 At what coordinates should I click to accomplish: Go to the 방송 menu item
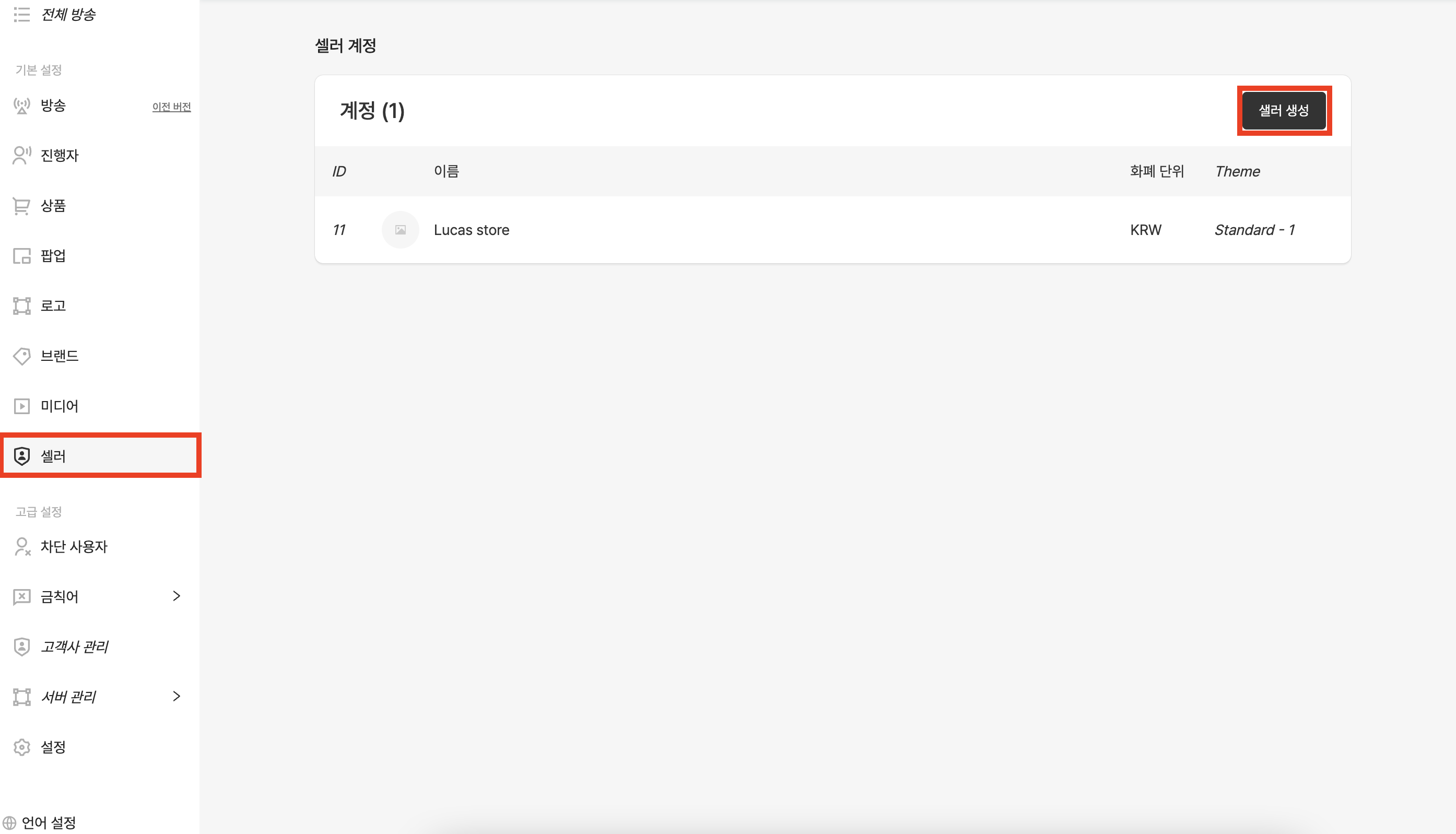point(53,105)
